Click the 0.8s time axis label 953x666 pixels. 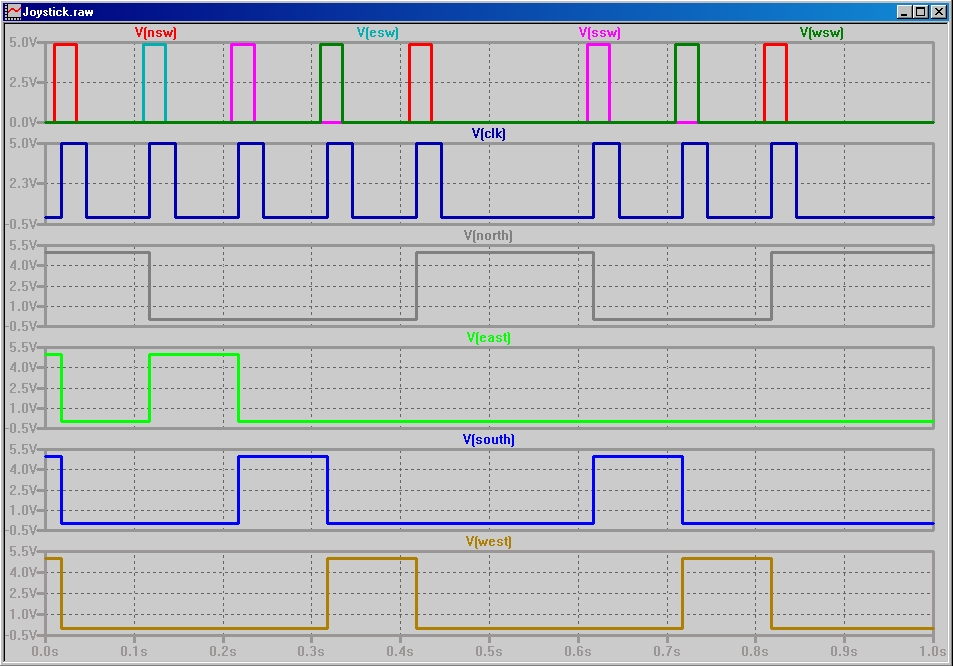[755, 652]
